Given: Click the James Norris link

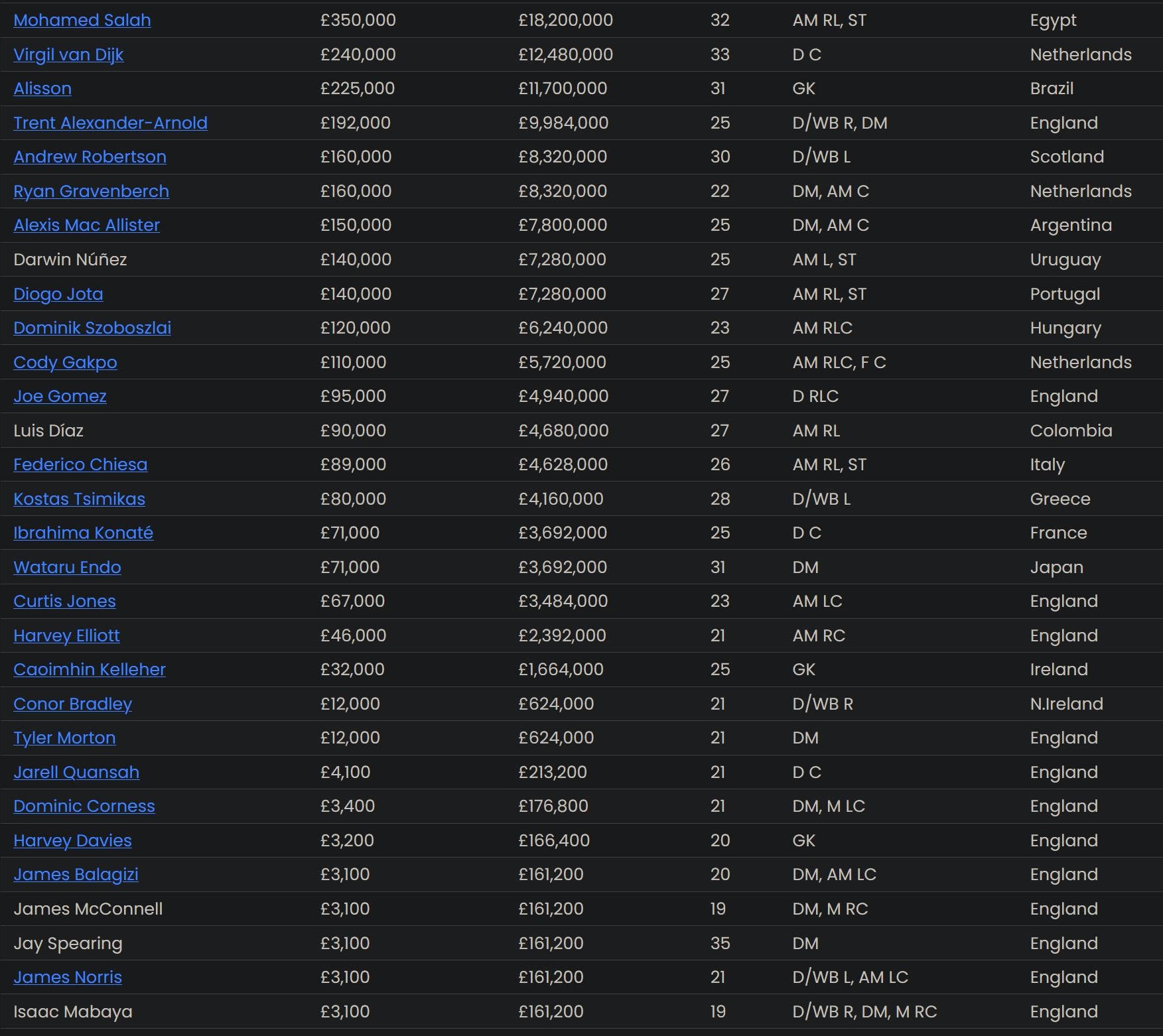Looking at the screenshot, I should [68, 977].
